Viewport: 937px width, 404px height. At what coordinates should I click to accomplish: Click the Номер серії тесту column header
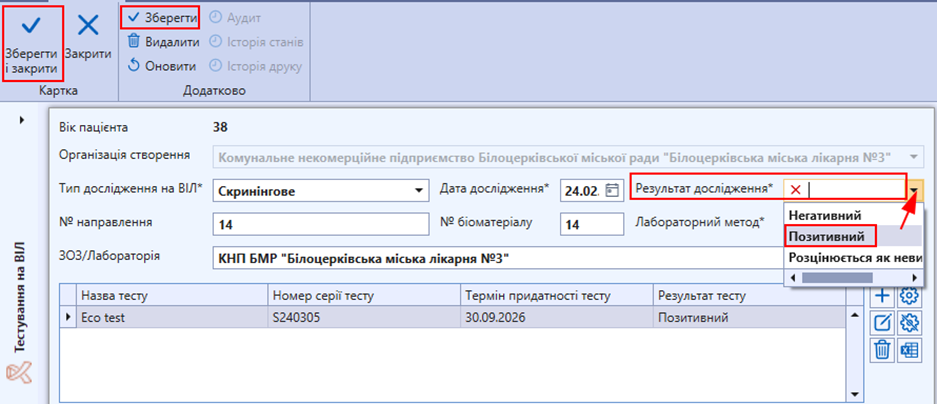click(364, 295)
